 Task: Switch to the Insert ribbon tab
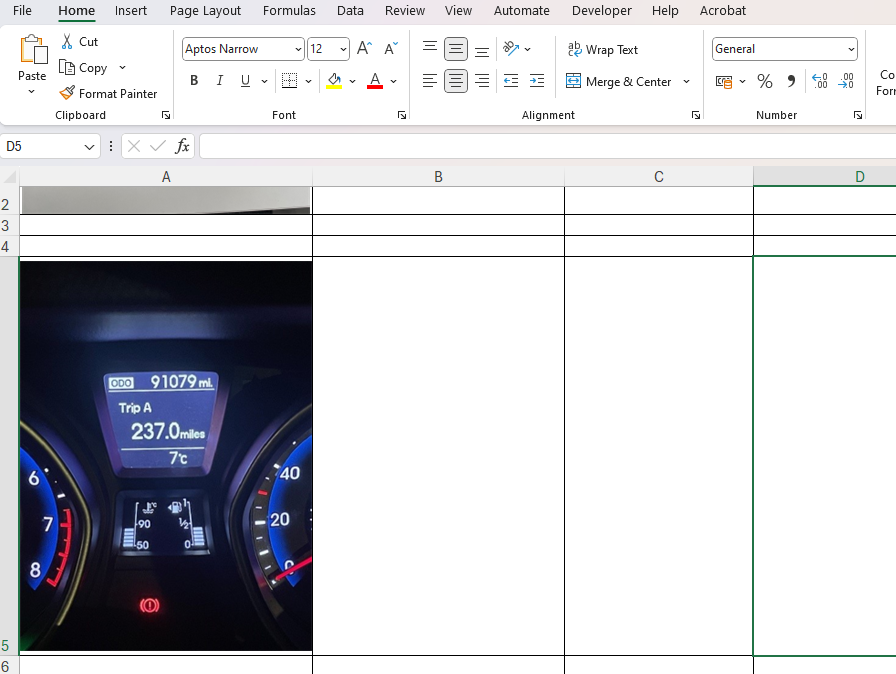coord(131,11)
